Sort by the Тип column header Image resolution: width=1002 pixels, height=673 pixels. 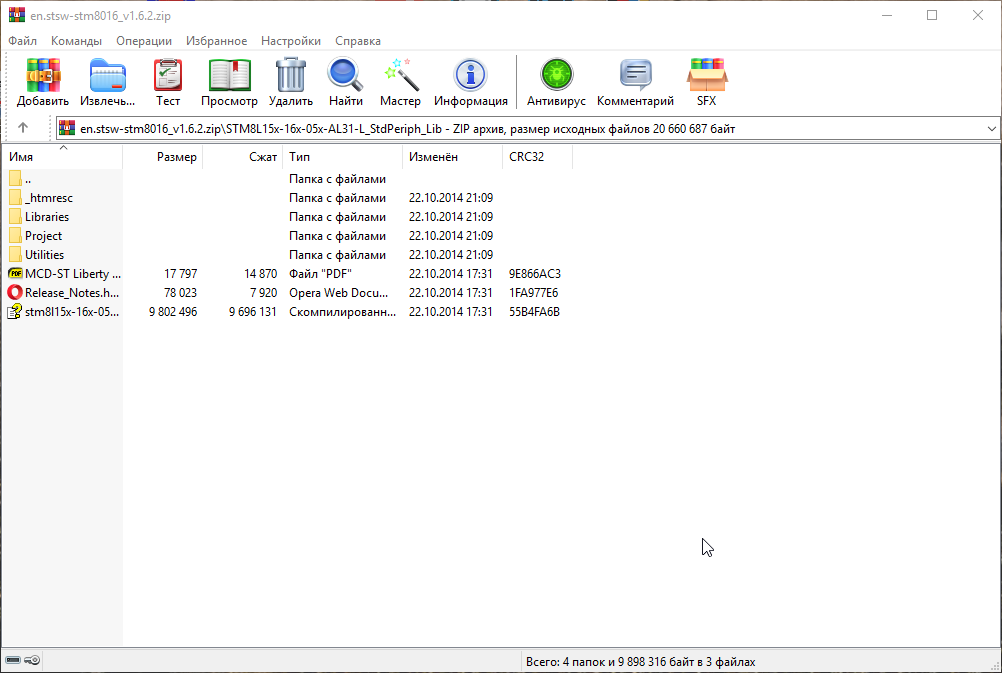tap(343, 157)
